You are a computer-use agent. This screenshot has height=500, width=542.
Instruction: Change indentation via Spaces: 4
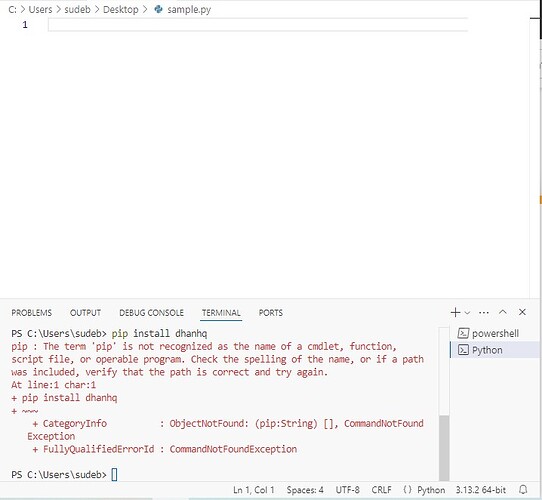click(x=305, y=490)
